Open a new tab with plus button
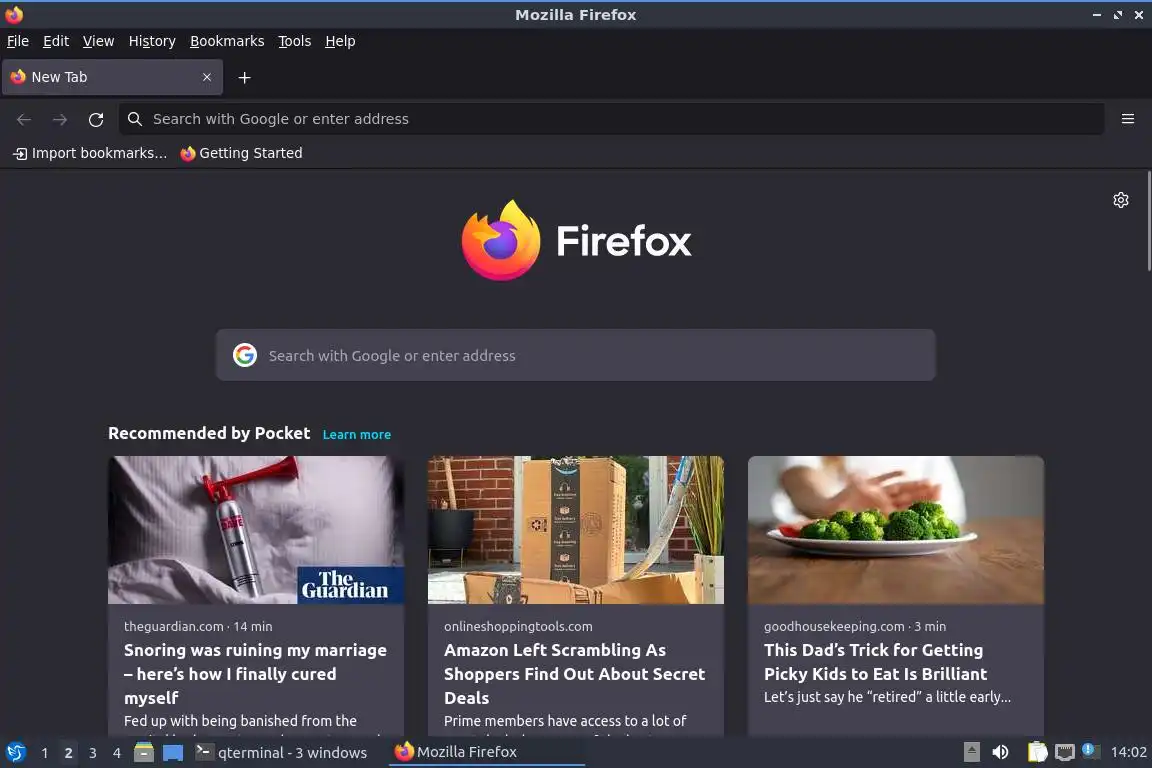 coord(245,77)
